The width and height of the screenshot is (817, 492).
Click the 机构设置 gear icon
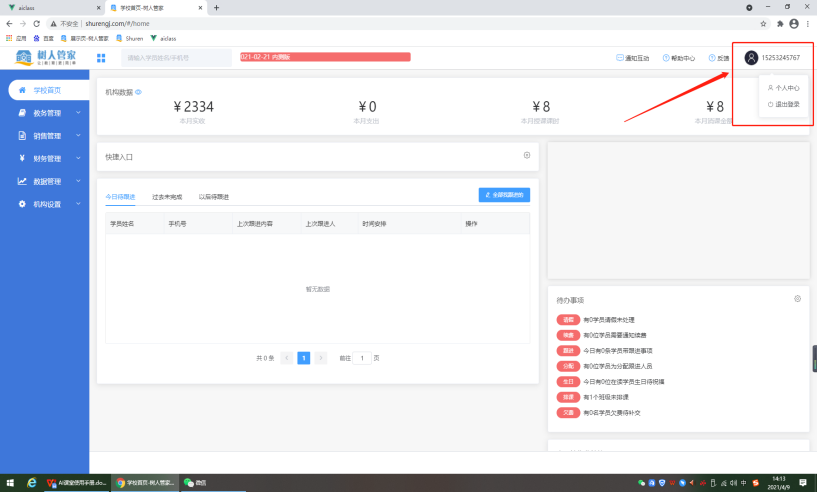tap(22, 204)
